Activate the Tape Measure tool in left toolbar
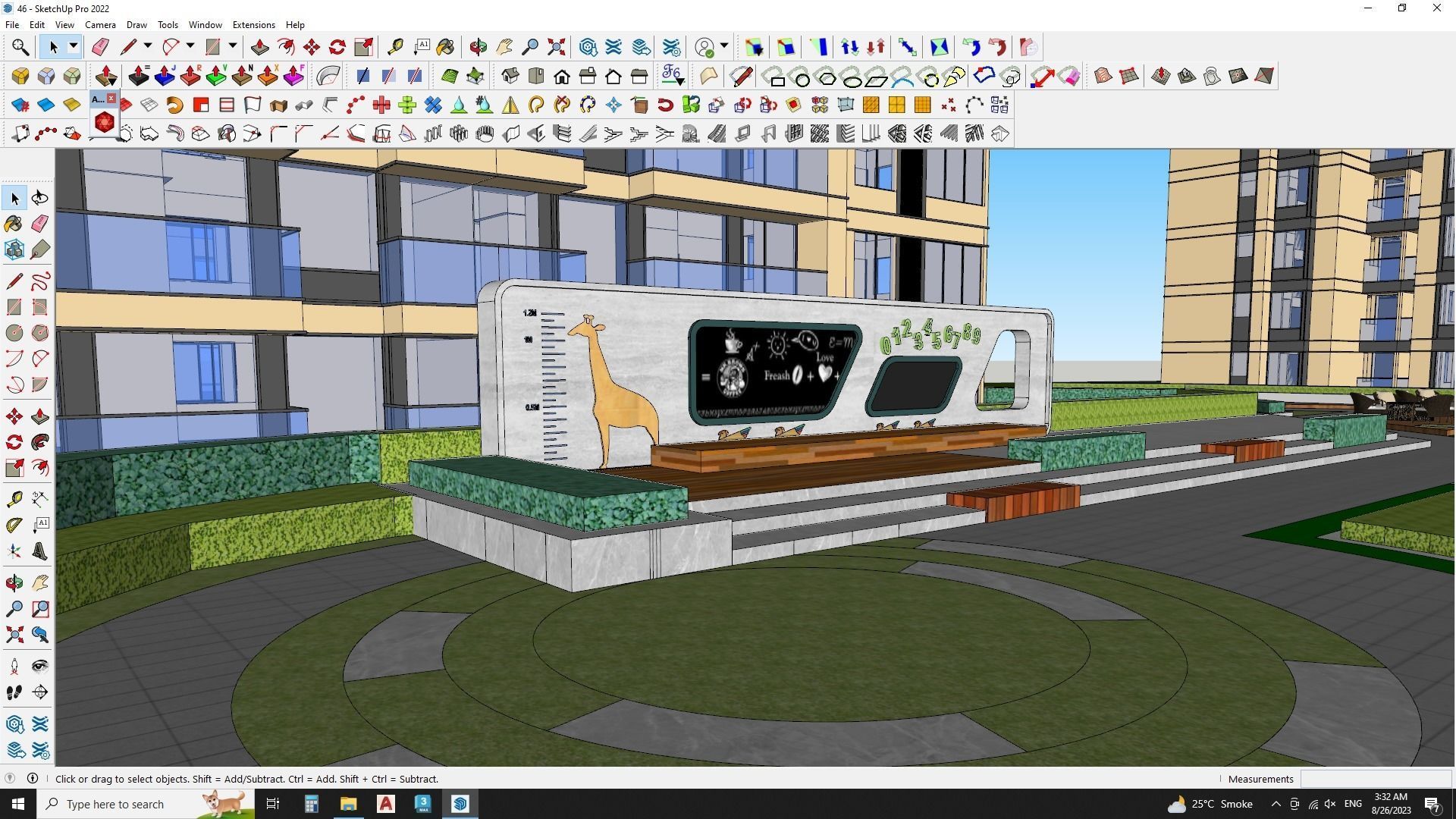 tap(14, 499)
